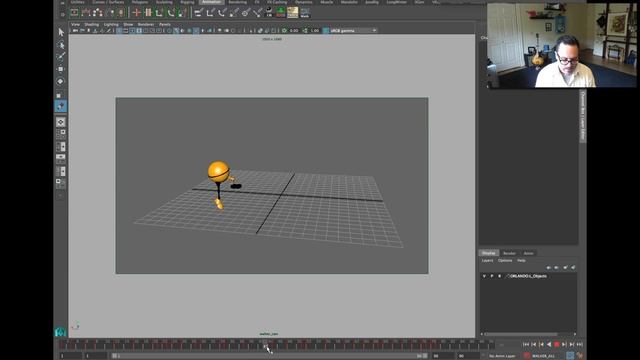Move selected layer up icon
The image size is (640, 360).
pyautogui.click(x=549, y=267)
